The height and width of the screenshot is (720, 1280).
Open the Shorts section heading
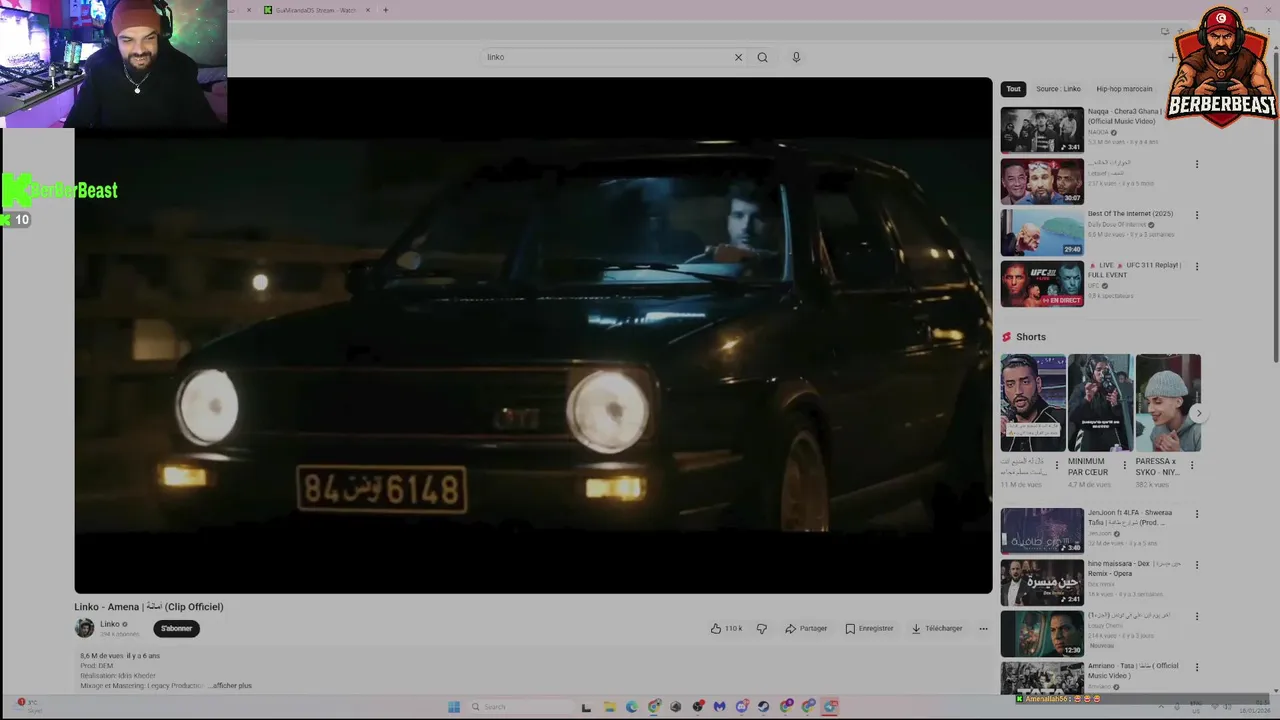1030,337
